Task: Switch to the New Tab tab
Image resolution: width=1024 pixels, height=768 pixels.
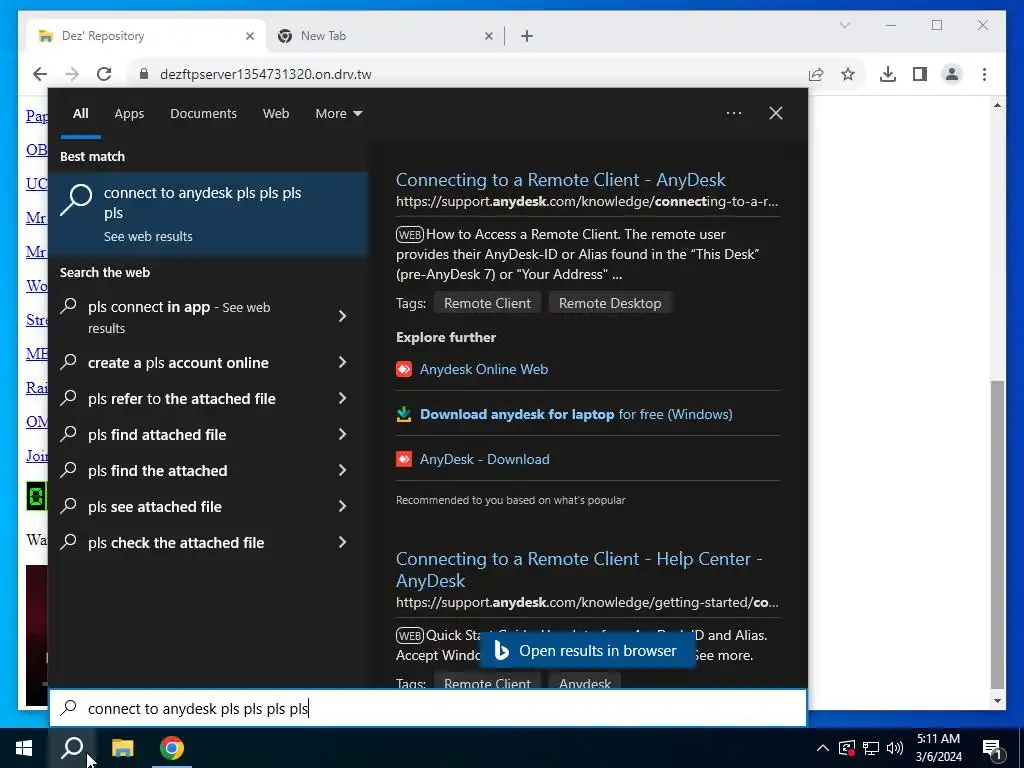Action: 385,36
